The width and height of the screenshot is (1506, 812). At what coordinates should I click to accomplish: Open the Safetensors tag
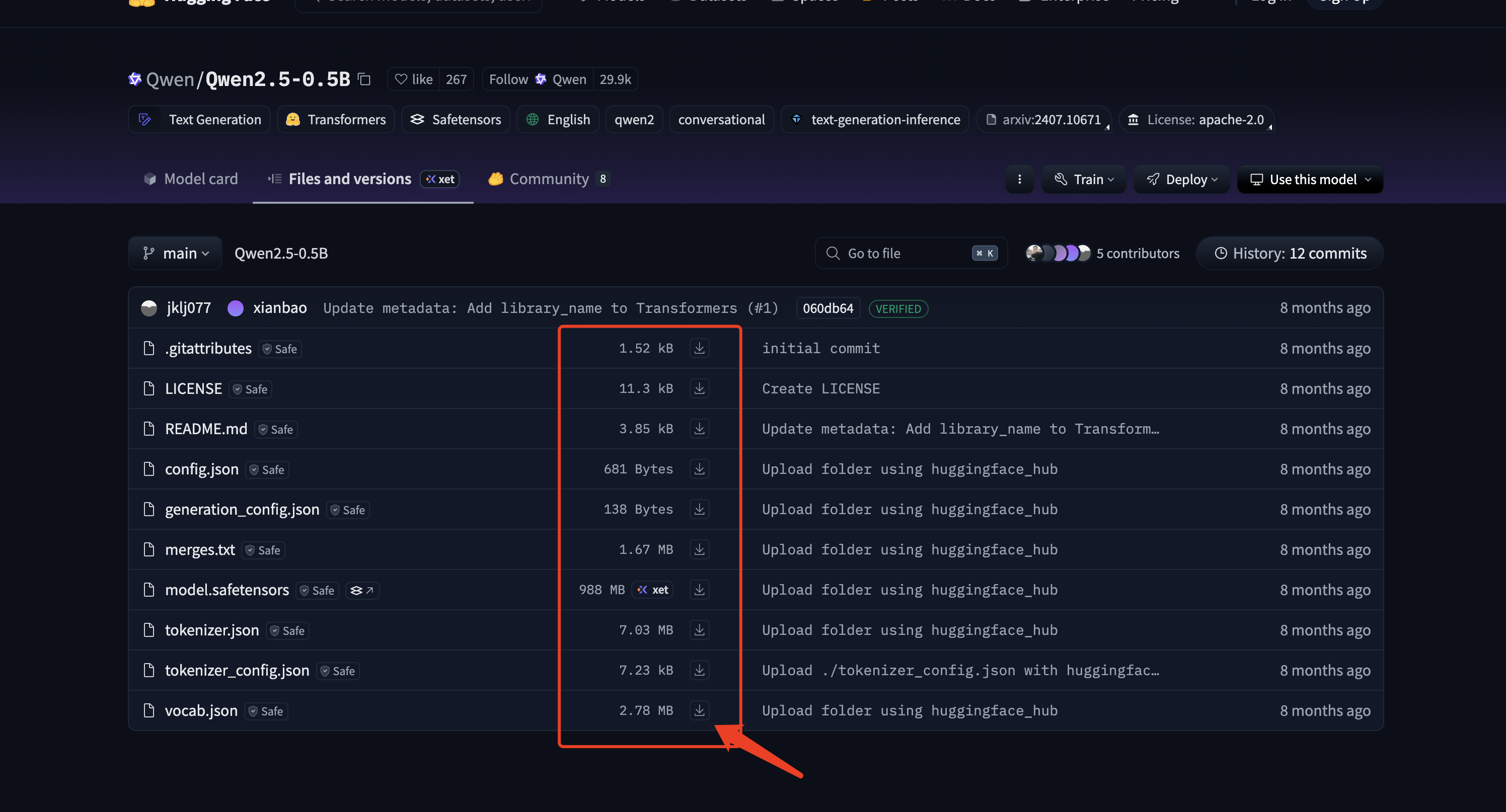[x=456, y=120]
